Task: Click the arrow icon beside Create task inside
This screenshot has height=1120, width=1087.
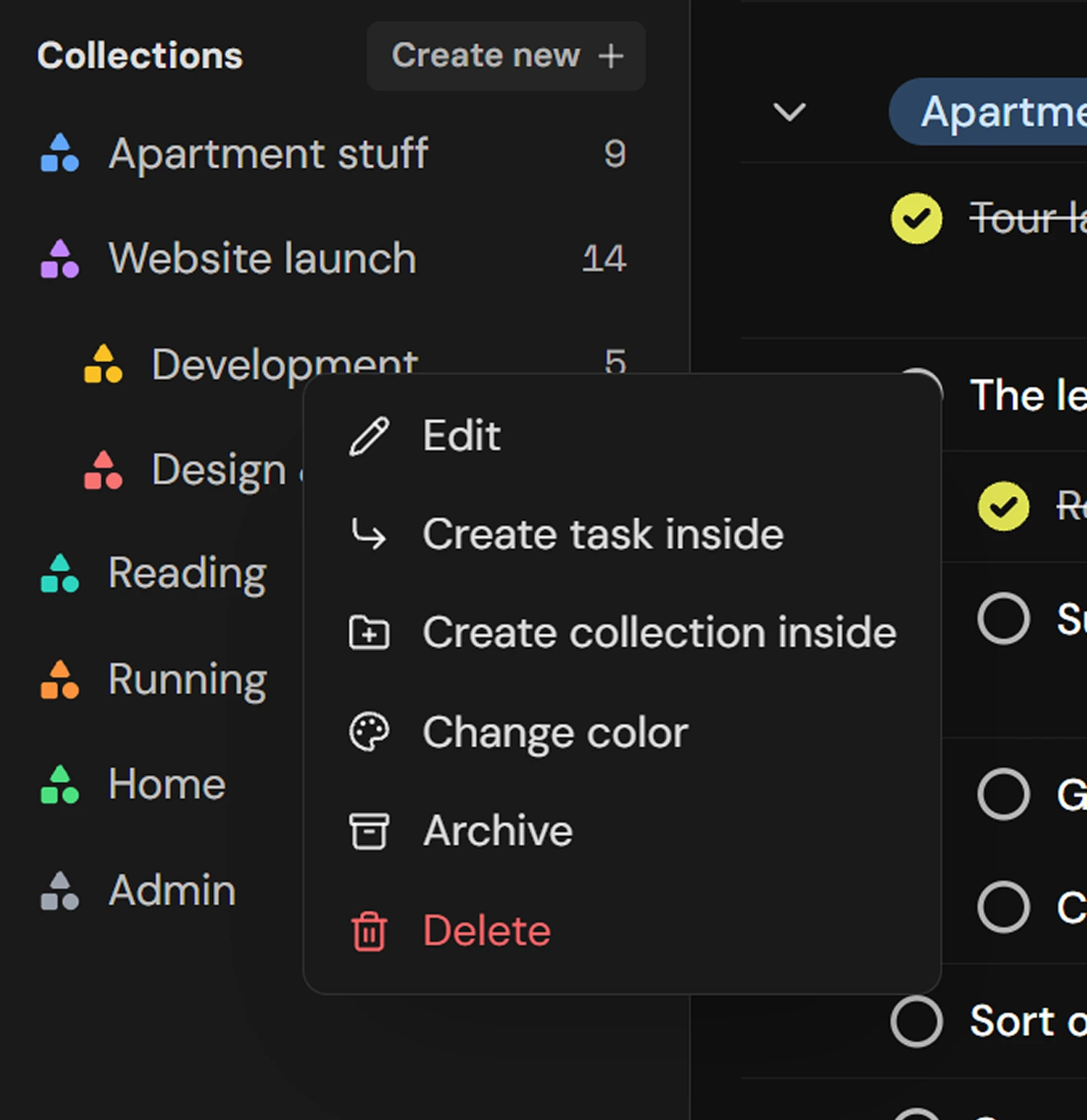Action: (x=369, y=534)
